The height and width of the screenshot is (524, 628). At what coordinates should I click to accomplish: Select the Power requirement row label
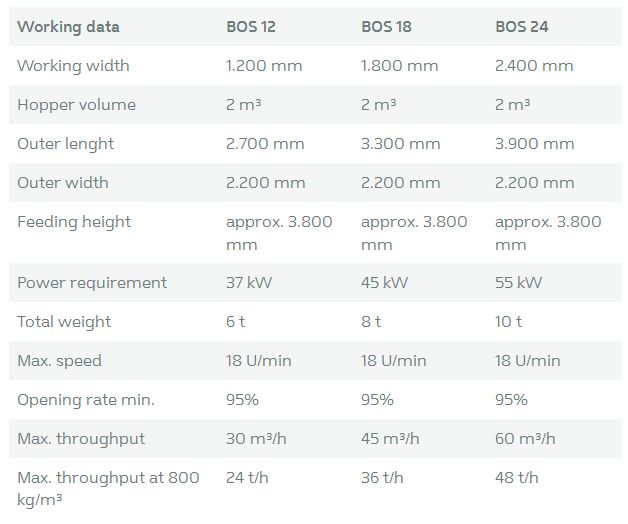click(92, 283)
